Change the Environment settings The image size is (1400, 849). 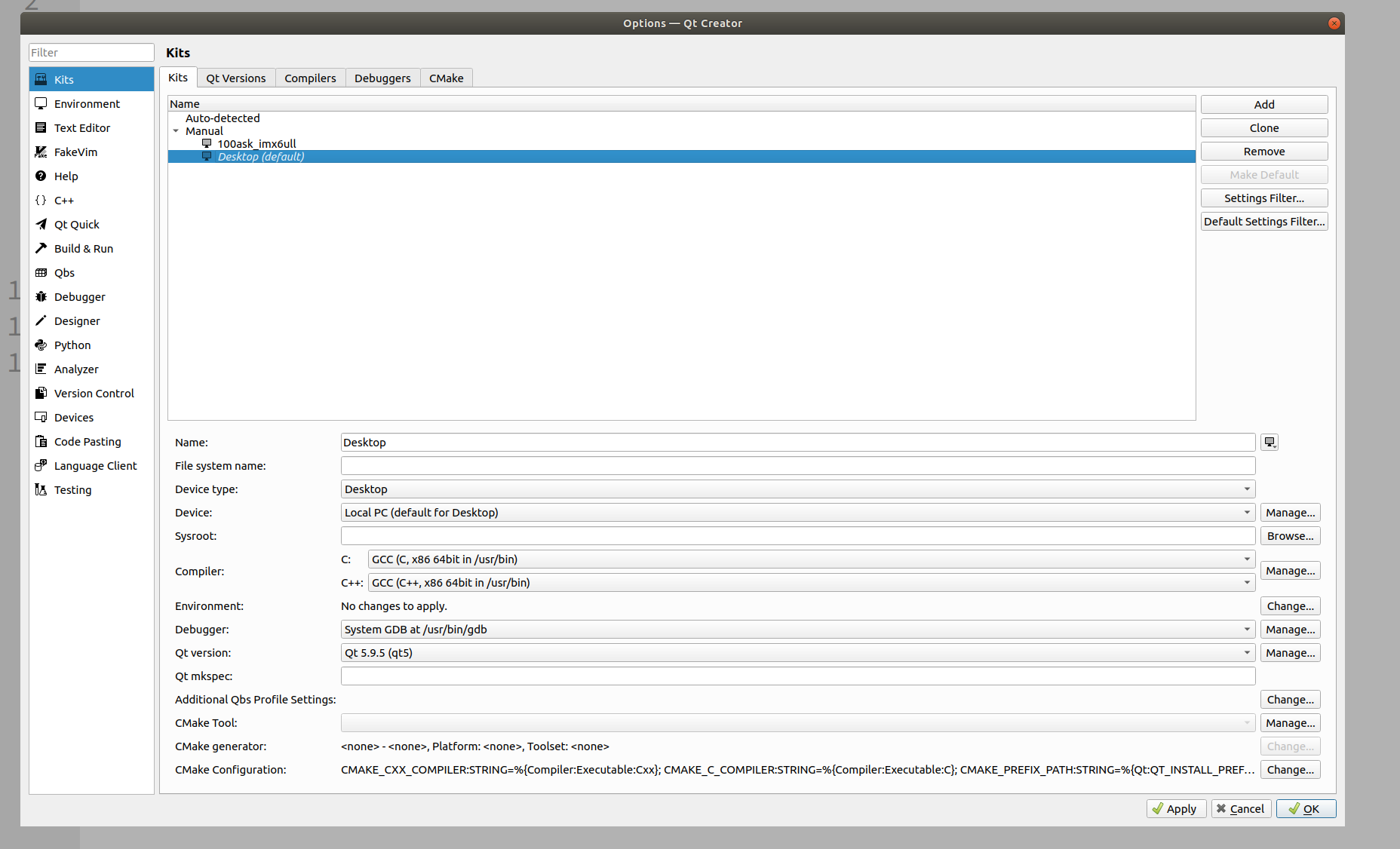(x=1291, y=606)
